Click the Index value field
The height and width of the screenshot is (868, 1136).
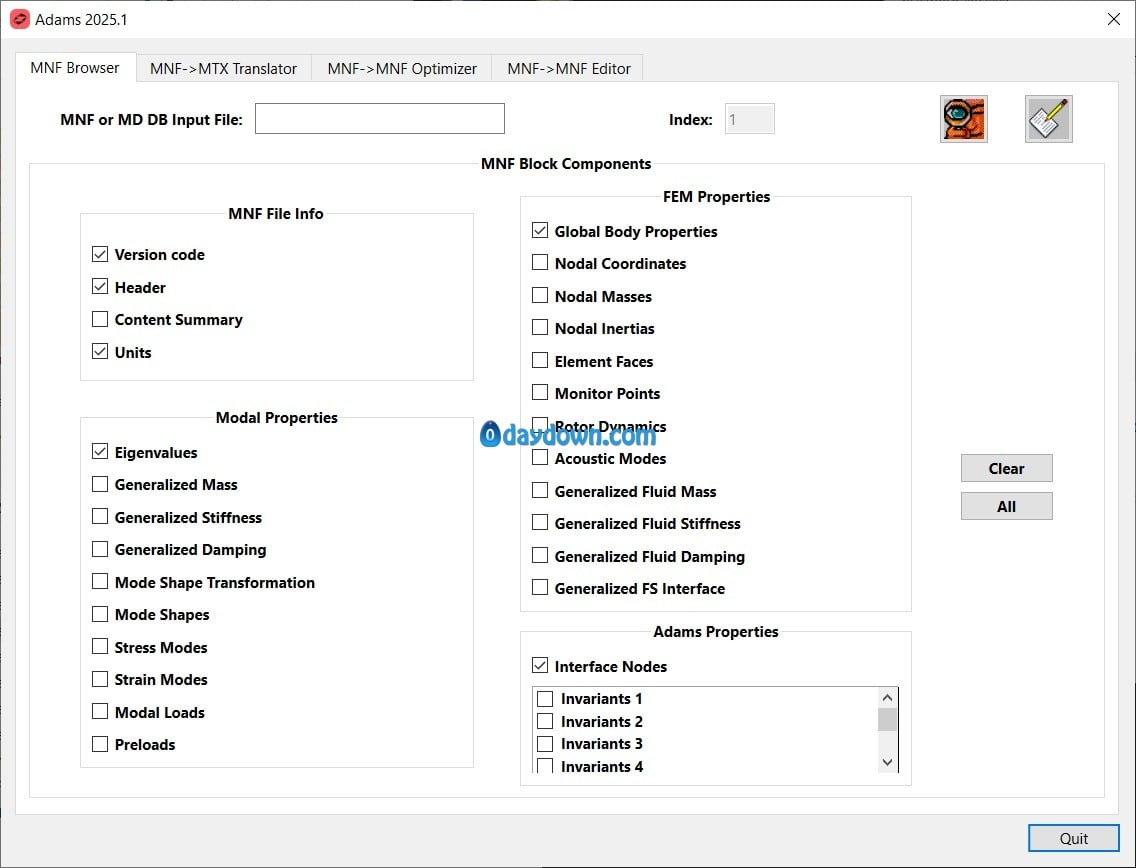pyautogui.click(x=750, y=119)
